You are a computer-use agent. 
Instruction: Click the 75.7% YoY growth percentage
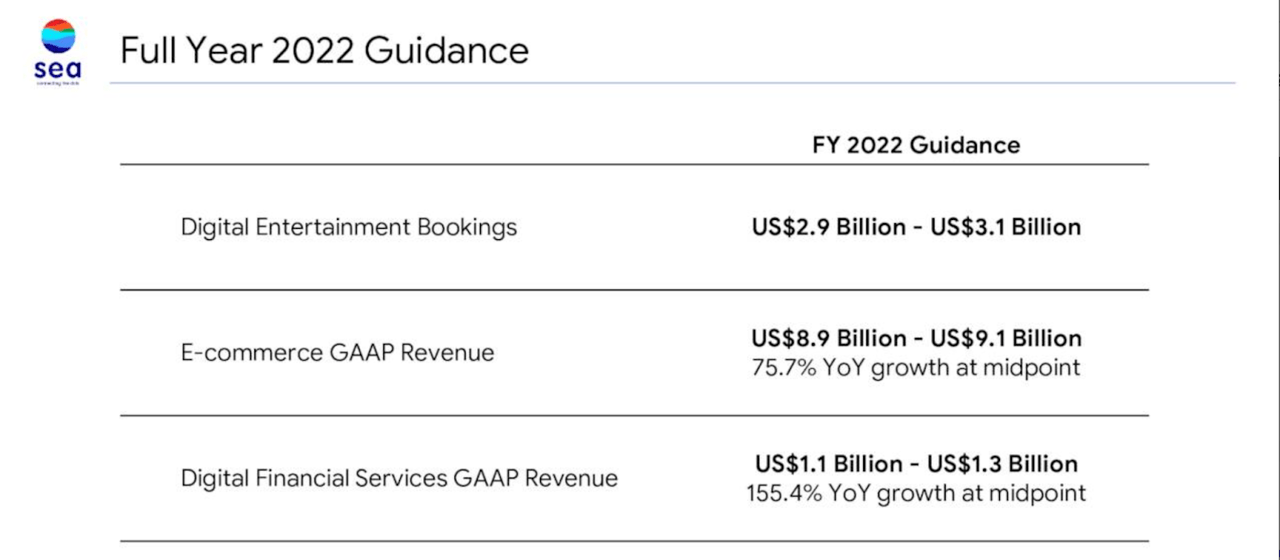click(x=782, y=367)
